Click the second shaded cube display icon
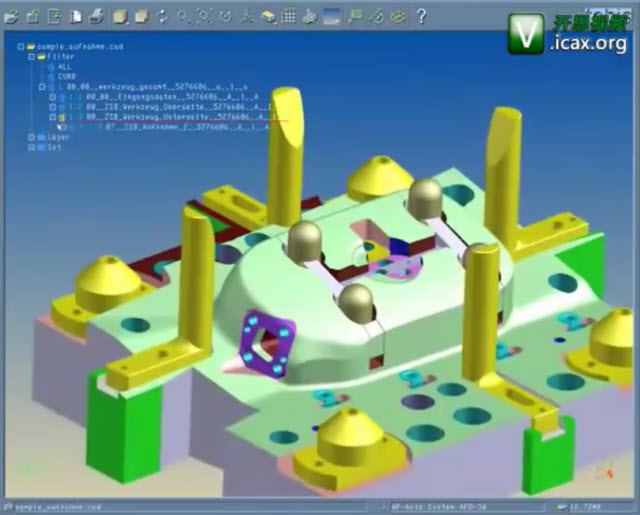 click(x=141, y=17)
